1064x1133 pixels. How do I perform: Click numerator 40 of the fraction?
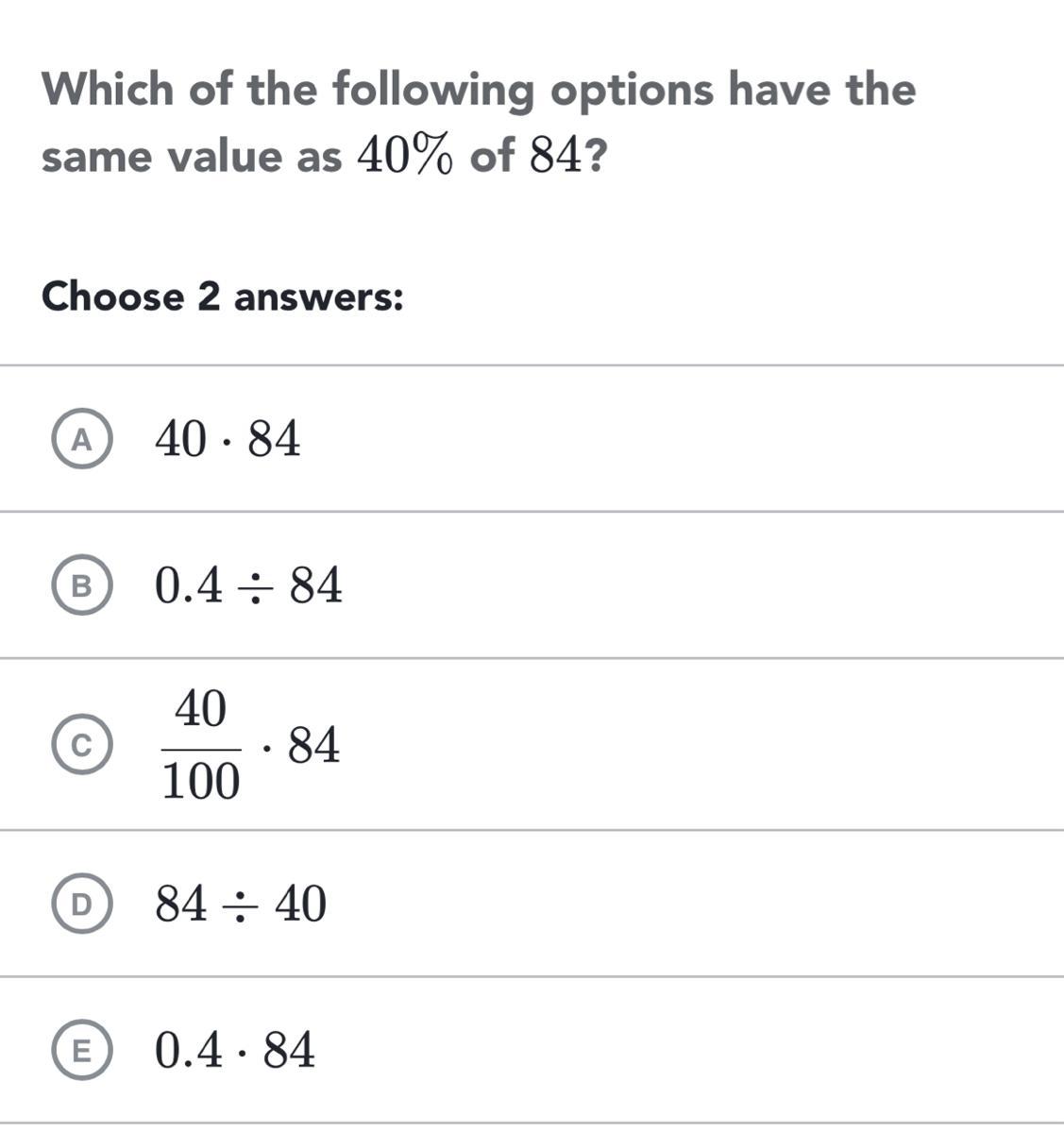[x=201, y=709]
